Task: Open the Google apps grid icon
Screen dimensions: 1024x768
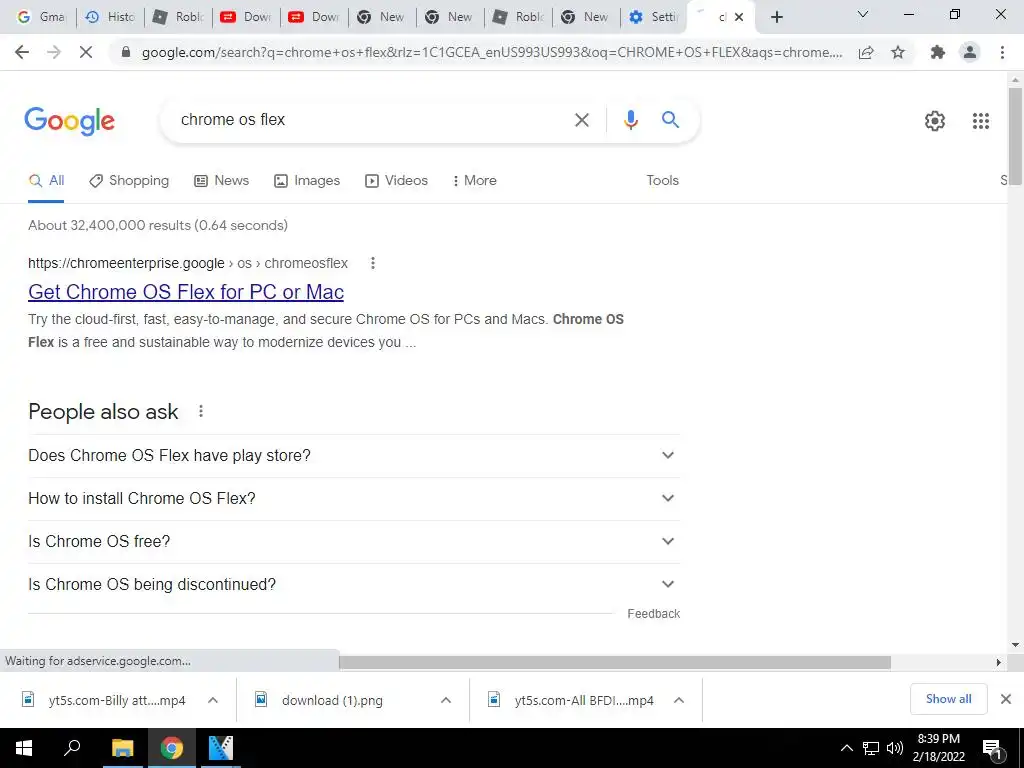Action: (x=980, y=121)
